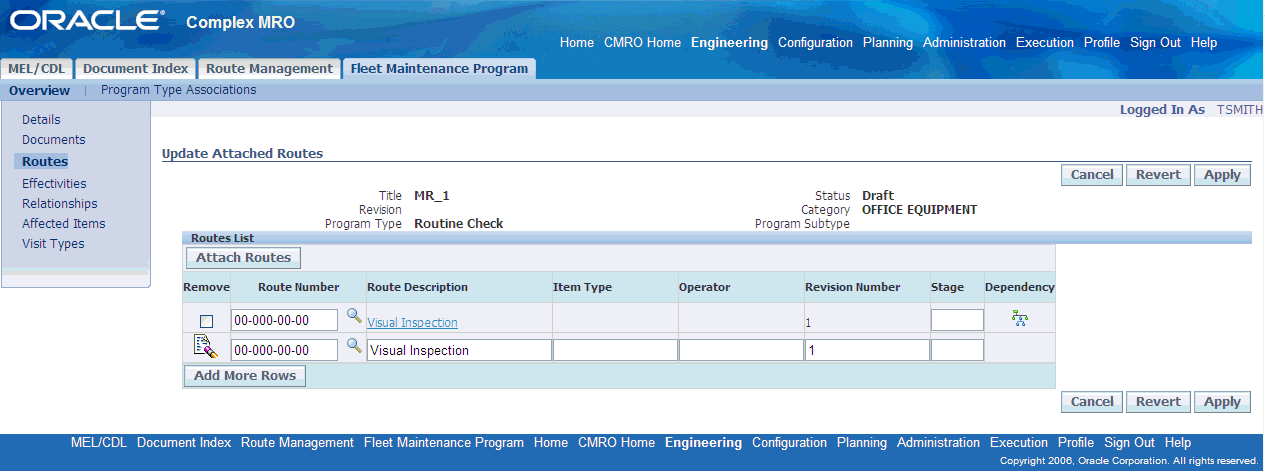1265x472 pixels.
Task: Click the TSMITH logged-in username
Action: click(1240, 110)
